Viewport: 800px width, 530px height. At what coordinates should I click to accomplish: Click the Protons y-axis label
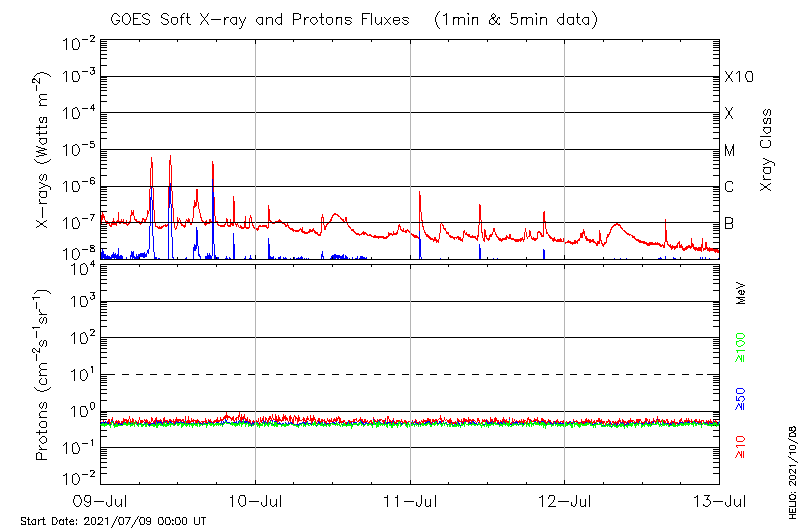pyautogui.click(x=43, y=376)
